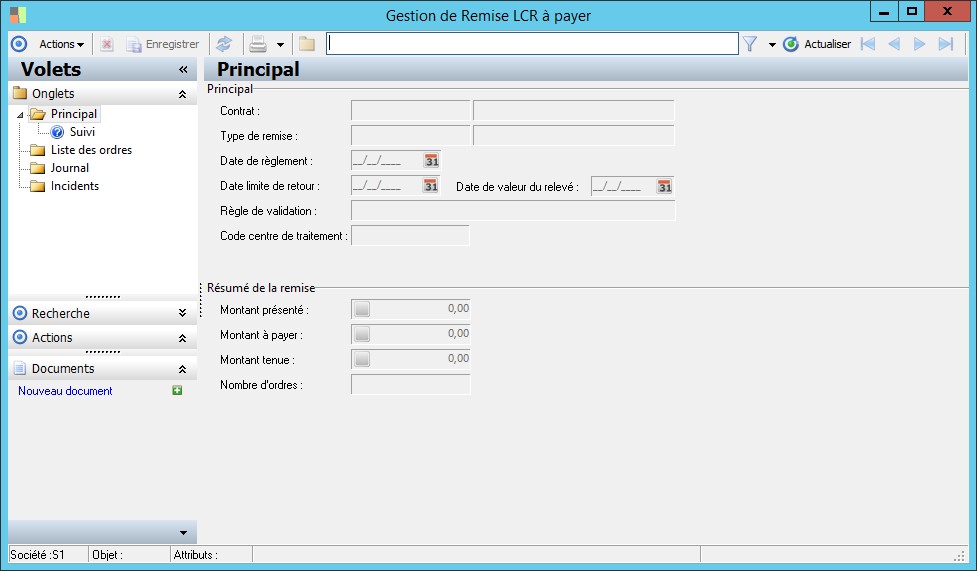Open the Journal folder item

(x=69, y=168)
